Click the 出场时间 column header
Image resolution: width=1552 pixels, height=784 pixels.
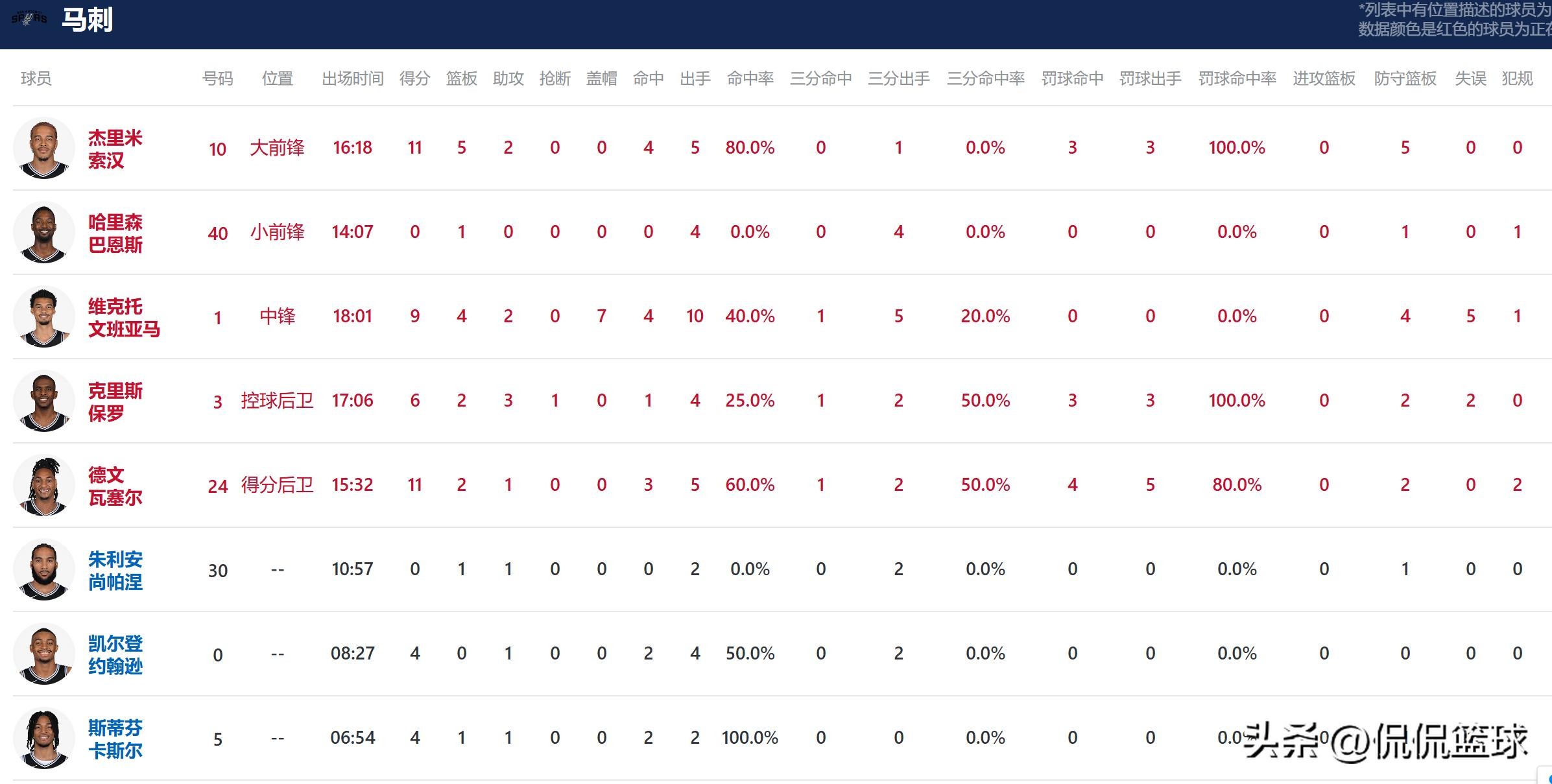352,78
